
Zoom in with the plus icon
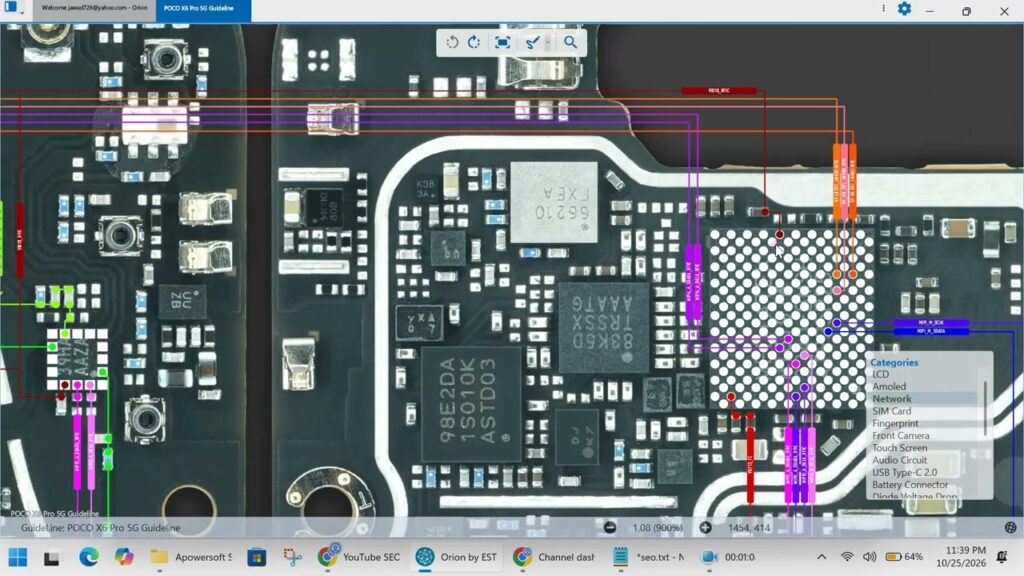click(x=705, y=527)
